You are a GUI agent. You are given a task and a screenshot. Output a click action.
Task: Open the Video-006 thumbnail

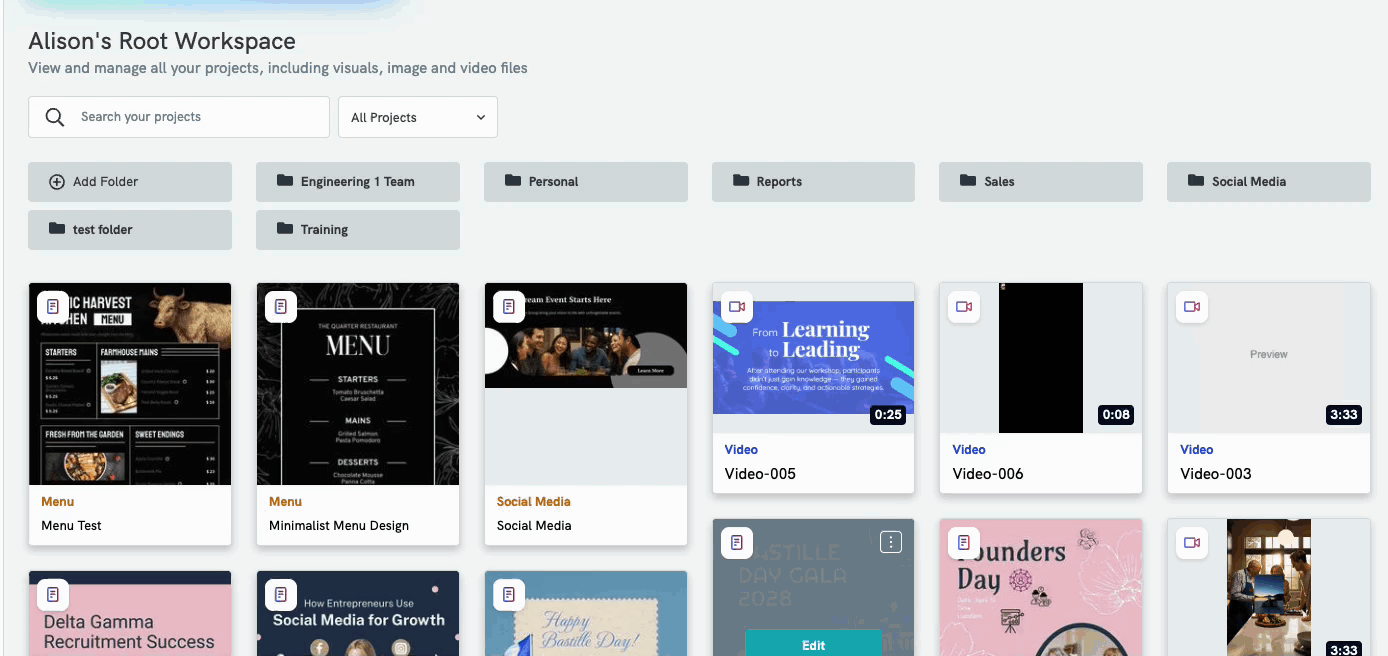1041,358
